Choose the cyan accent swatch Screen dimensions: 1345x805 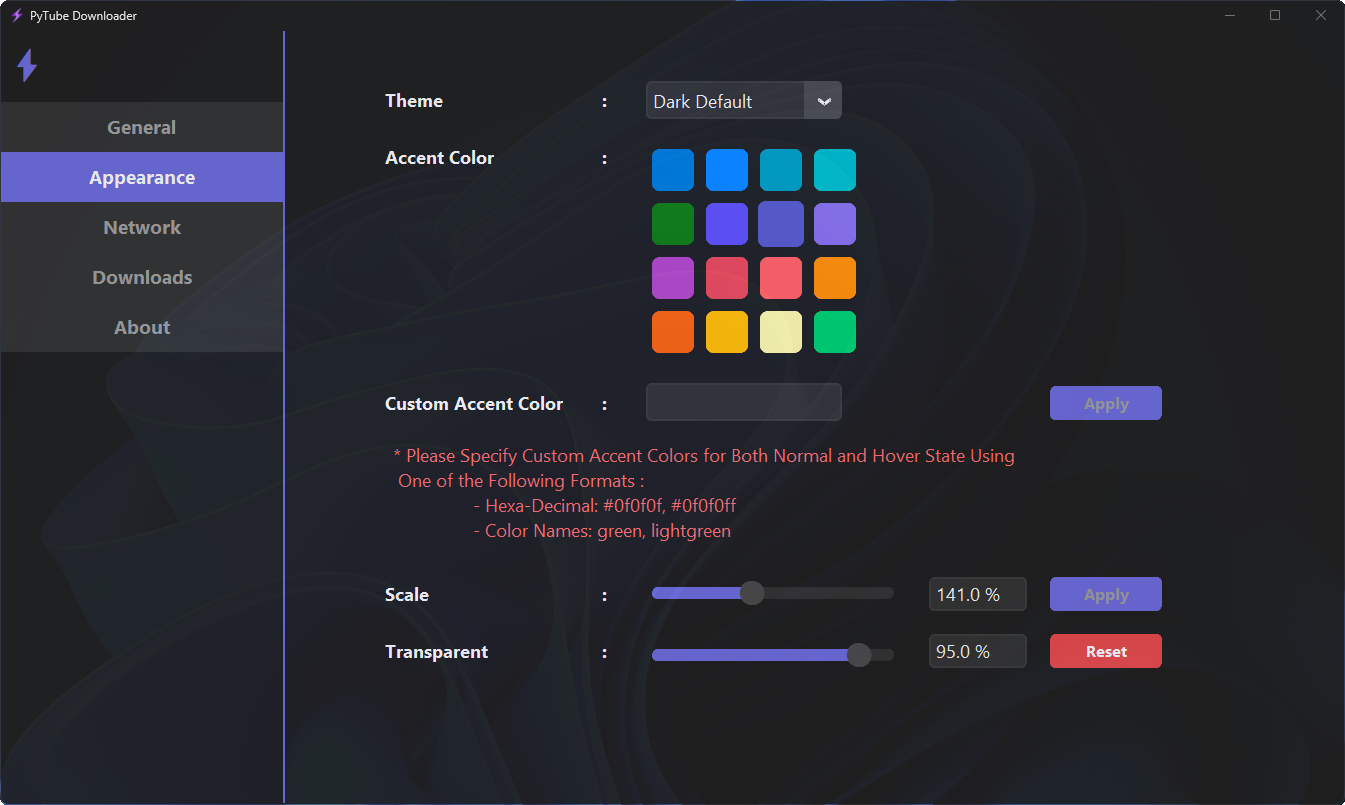pyautogui.click(x=835, y=170)
